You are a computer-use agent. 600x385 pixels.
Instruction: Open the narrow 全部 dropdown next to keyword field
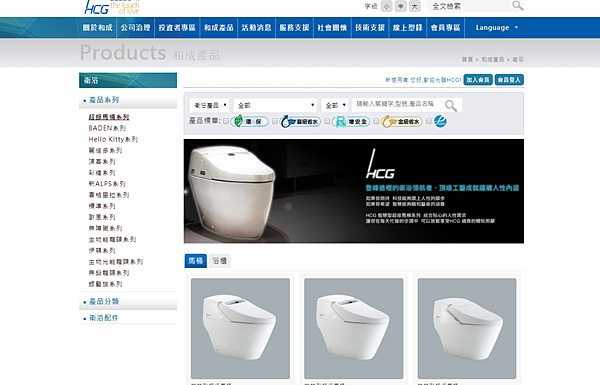click(x=335, y=105)
